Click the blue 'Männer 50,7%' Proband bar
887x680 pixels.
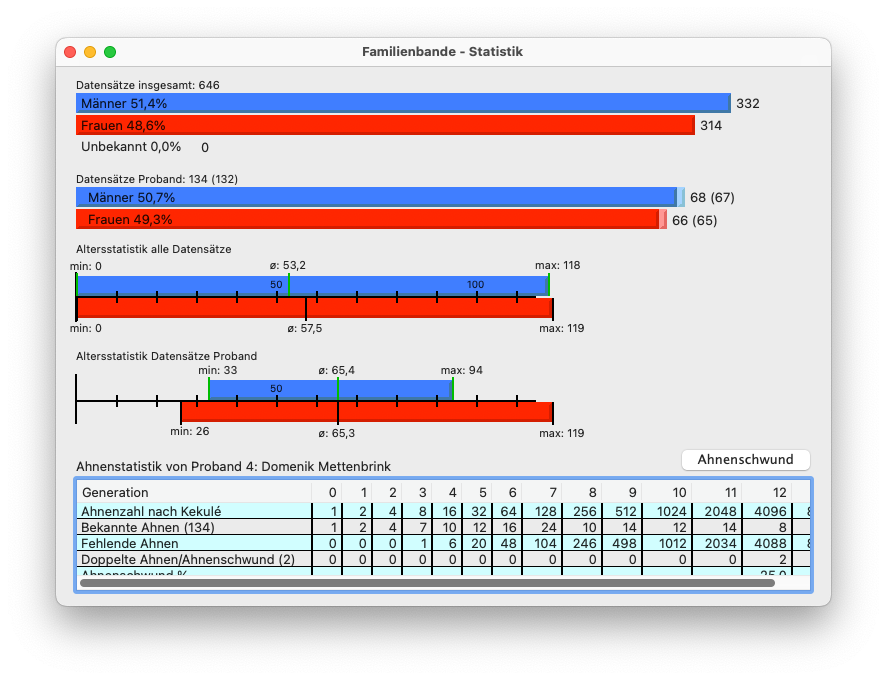pyautogui.click(x=380, y=197)
